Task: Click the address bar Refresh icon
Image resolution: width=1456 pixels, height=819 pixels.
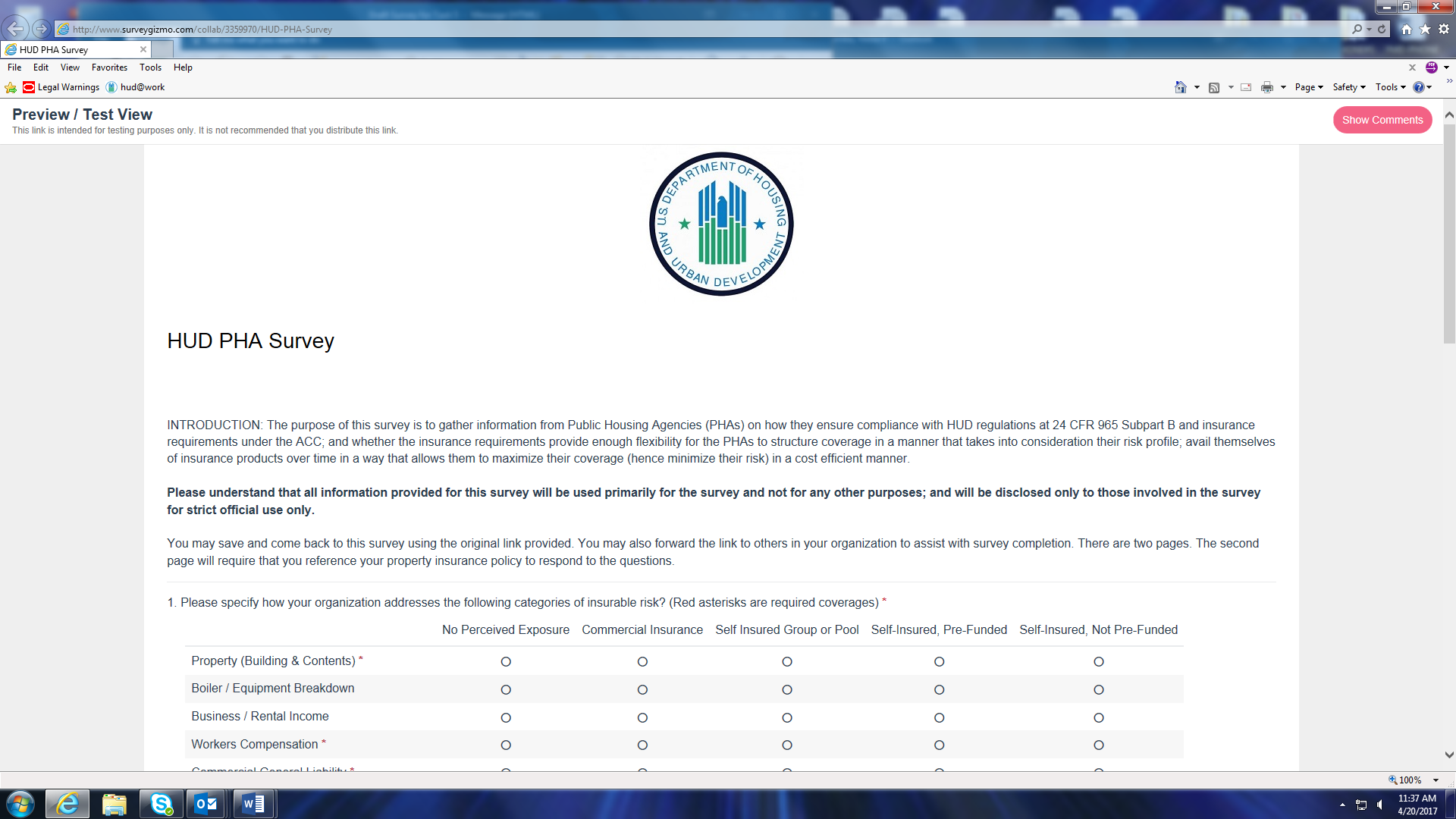Action: 1382,29
